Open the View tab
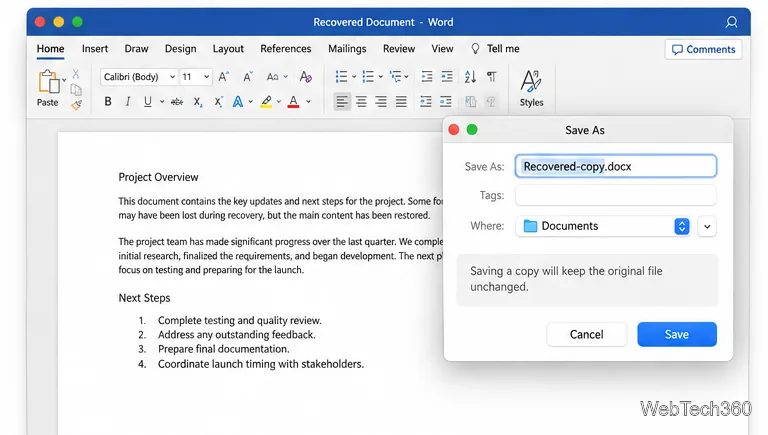Viewport: 768px width, 435px height. click(442, 48)
